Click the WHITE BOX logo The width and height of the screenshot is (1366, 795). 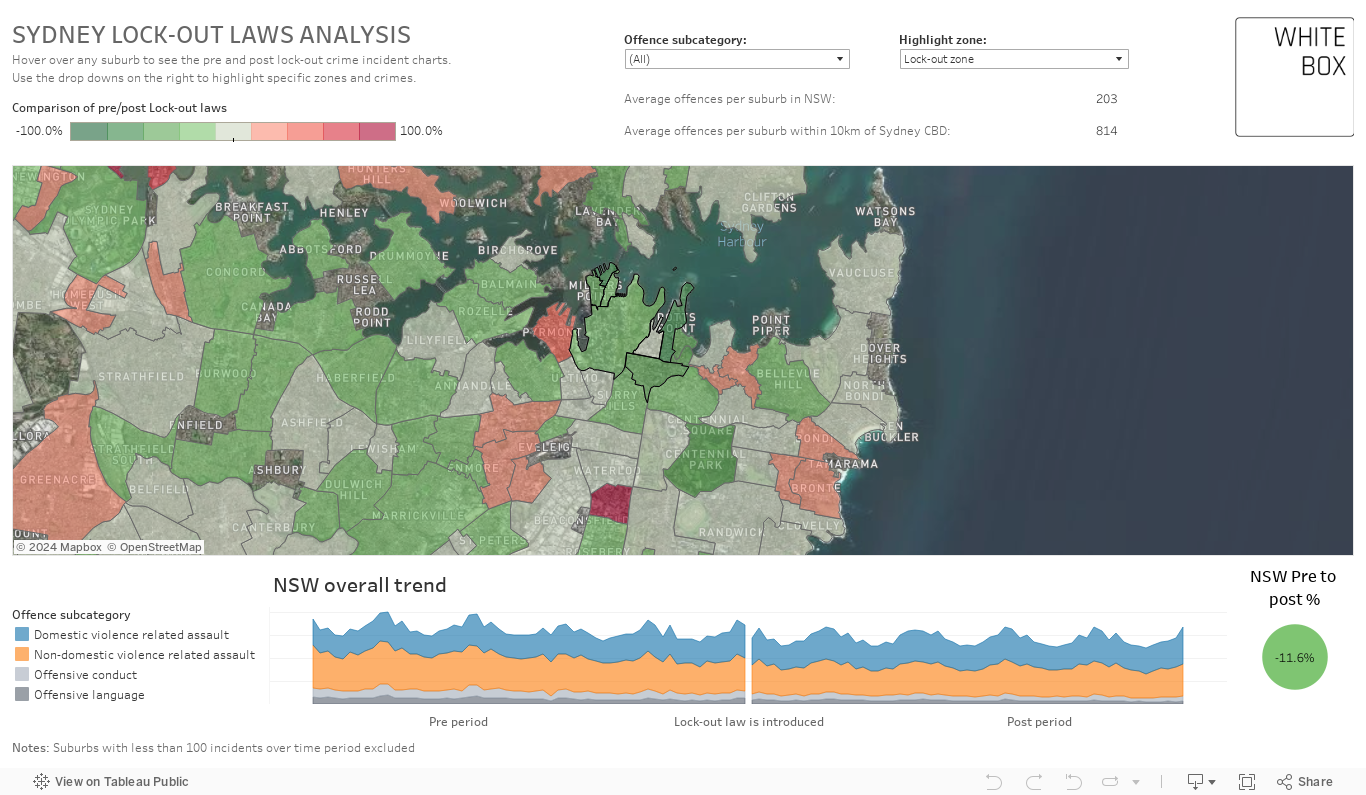(1294, 77)
